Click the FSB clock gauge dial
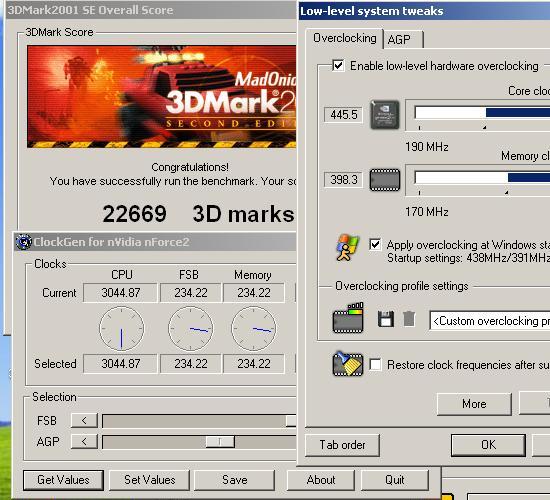This screenshot has width=550, height=500. (190, 328)
